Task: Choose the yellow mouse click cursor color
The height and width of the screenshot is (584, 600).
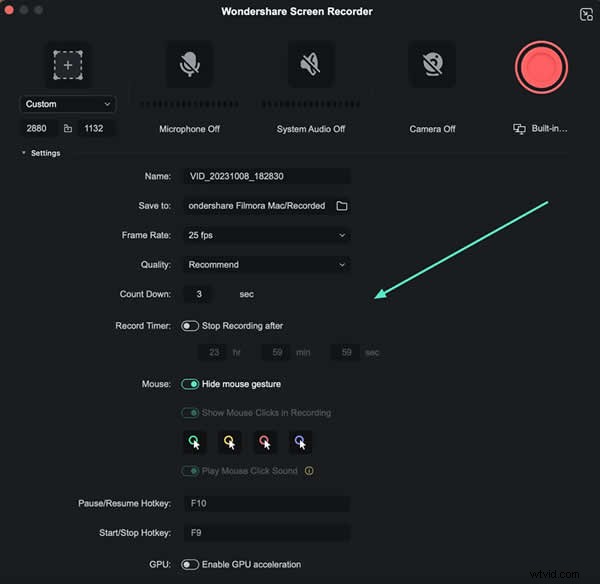Action: point(230,442)
